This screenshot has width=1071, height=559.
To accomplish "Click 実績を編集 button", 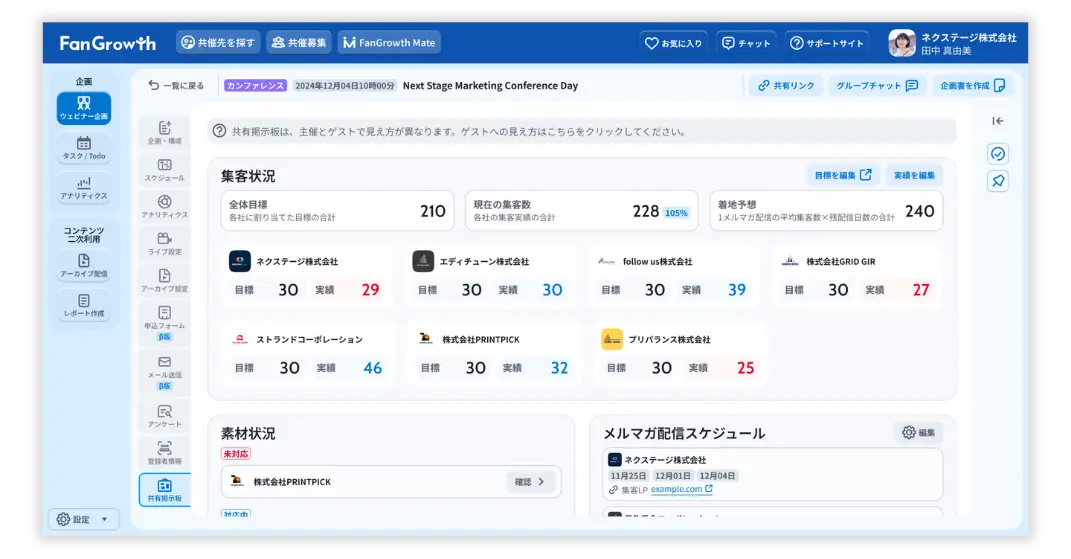I will [x=914, y=175].
